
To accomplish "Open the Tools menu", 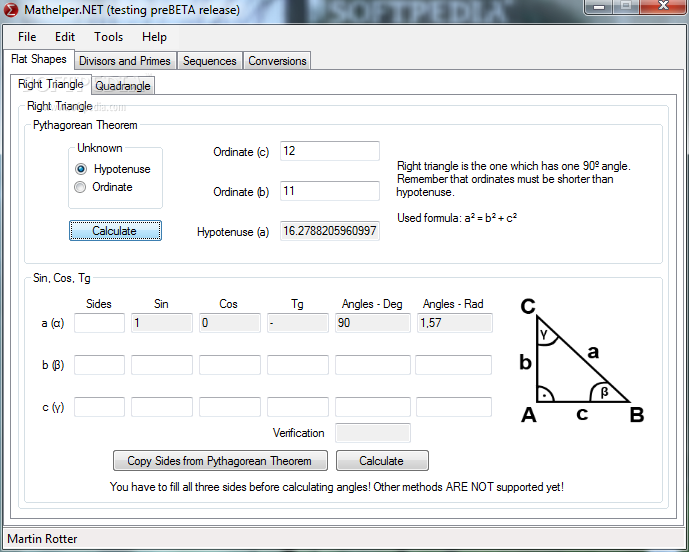I will [108, 37].
